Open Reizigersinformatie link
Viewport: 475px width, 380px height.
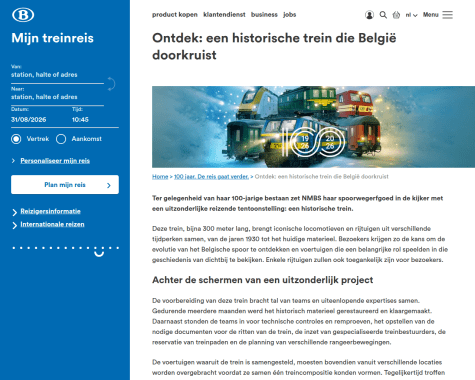click(50, 211)
